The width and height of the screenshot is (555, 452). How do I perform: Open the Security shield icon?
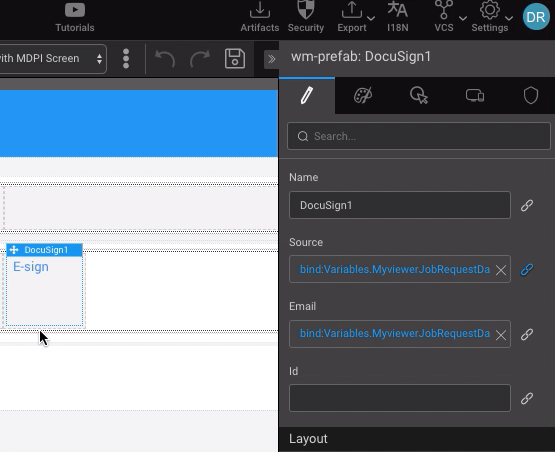click(306, 10)
